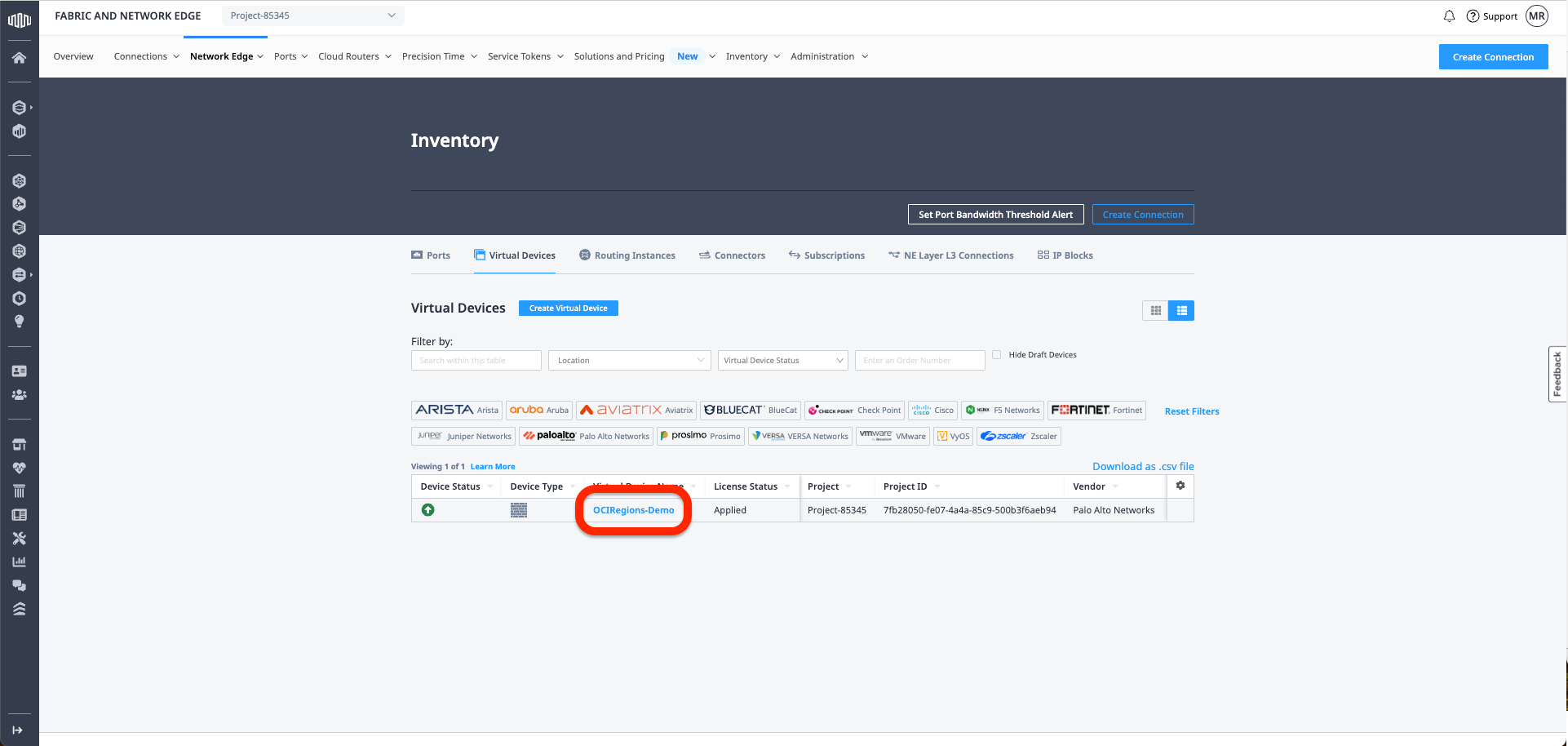This screenshot has width=1568, height=746.
Task: Toggle the Fortinet vendor filter
Action: point(1096,411)
